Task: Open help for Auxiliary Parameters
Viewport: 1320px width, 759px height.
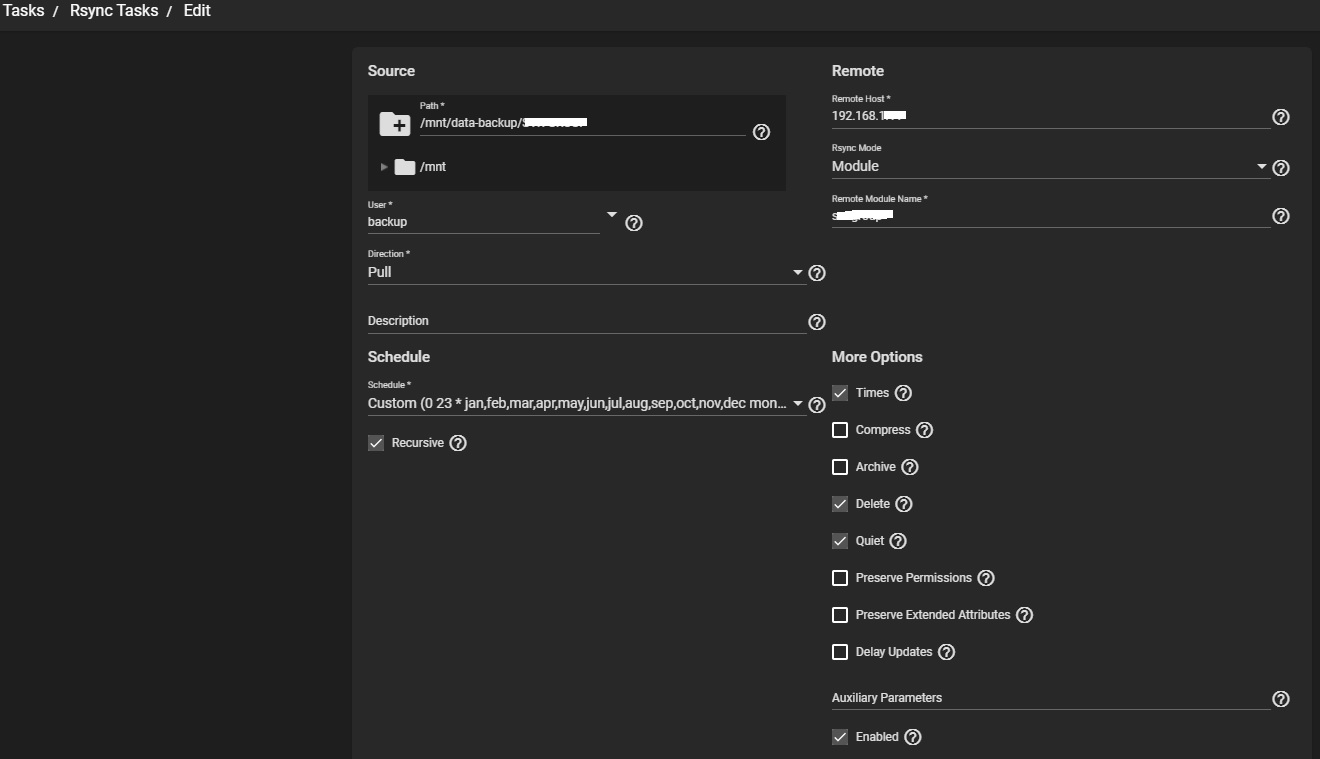Action: pos(1281,699)
